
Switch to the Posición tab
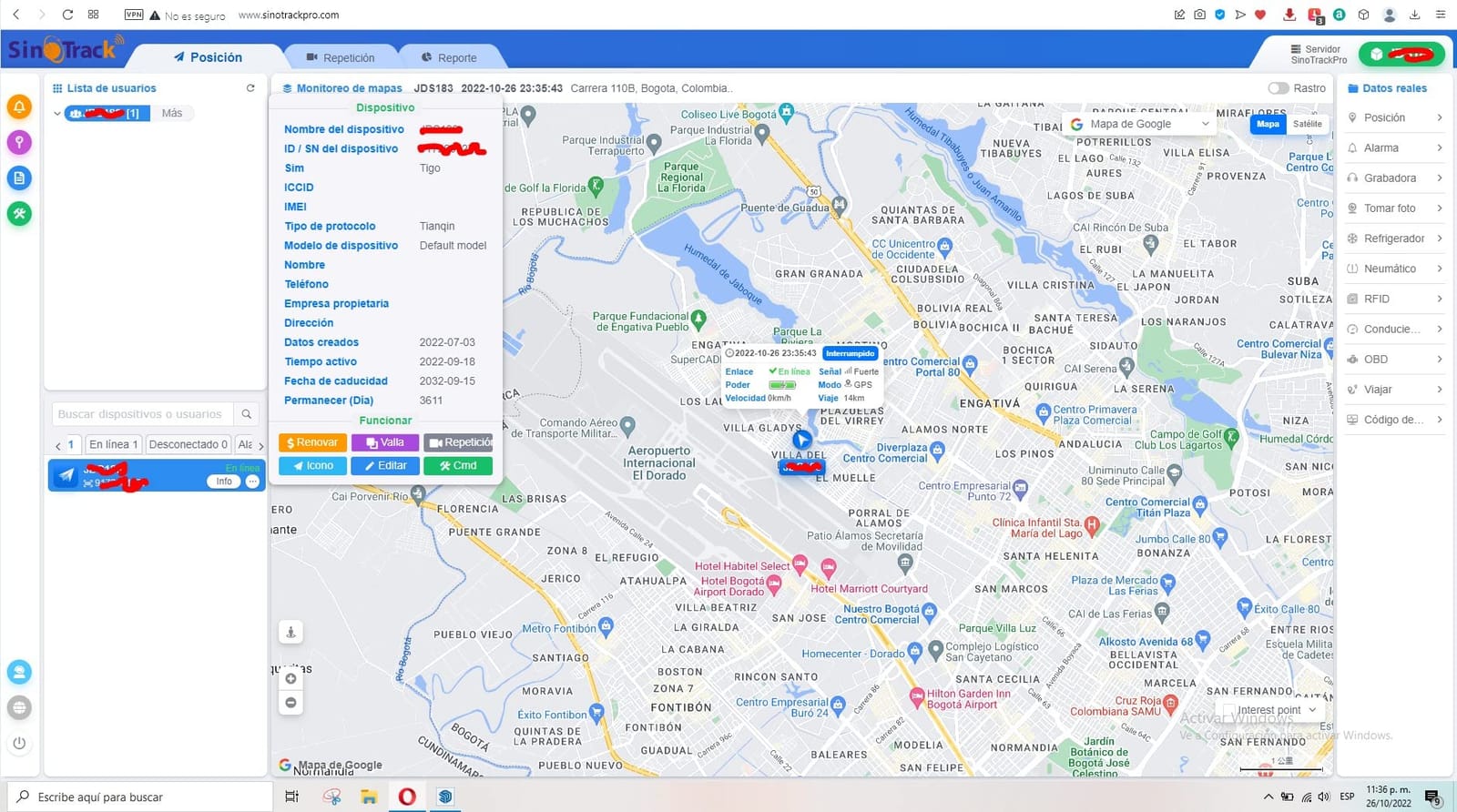pyautogui.click(x=207, y=56)
